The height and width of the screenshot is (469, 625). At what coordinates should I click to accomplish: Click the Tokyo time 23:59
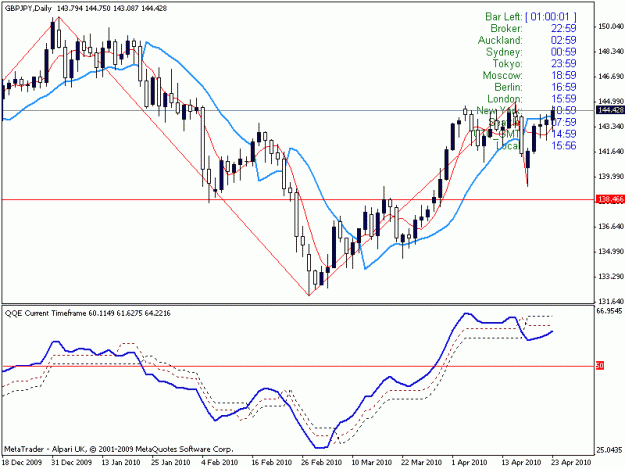[x=564, y=63]
